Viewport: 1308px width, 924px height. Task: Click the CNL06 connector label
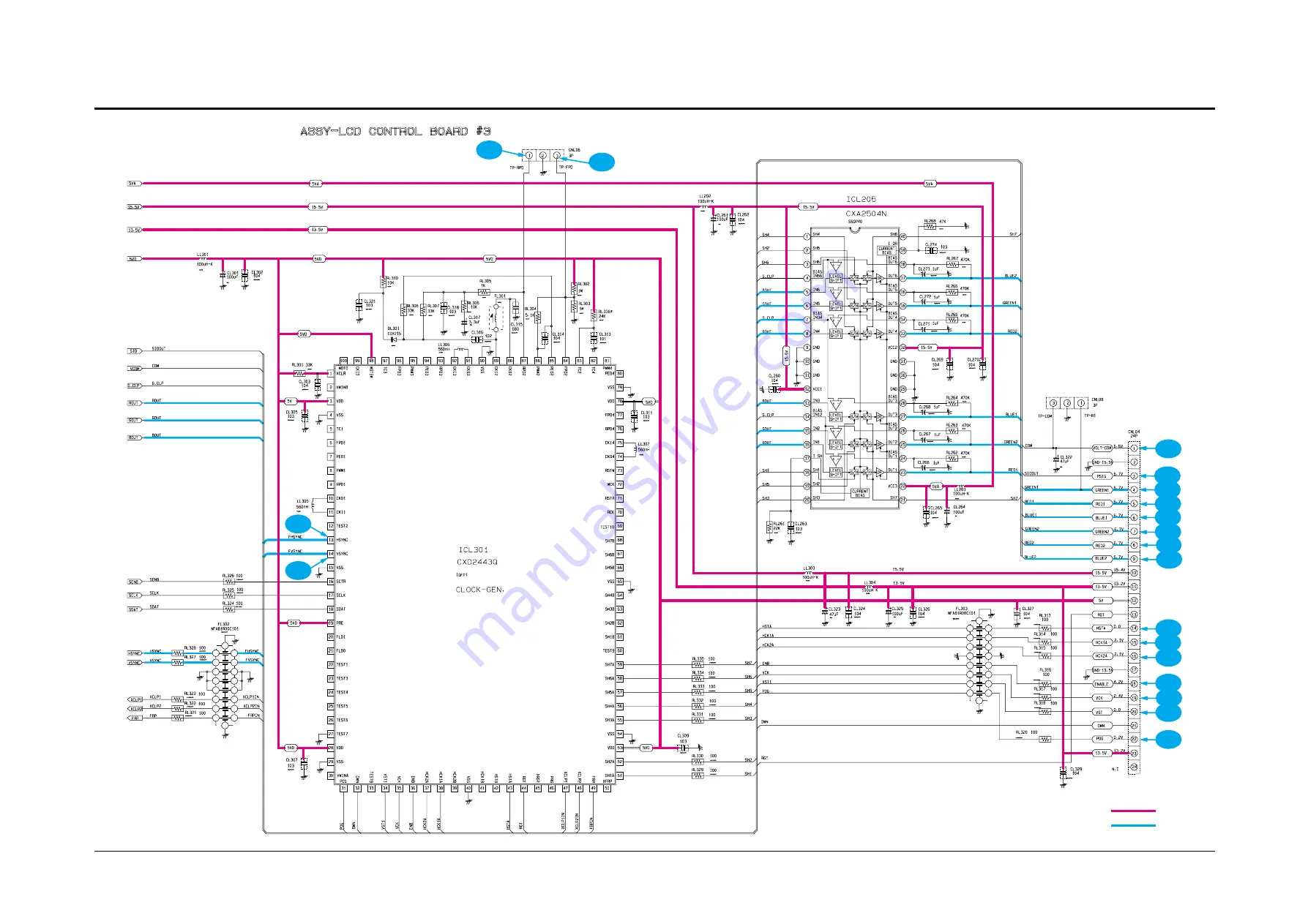(x=574, y=150)
